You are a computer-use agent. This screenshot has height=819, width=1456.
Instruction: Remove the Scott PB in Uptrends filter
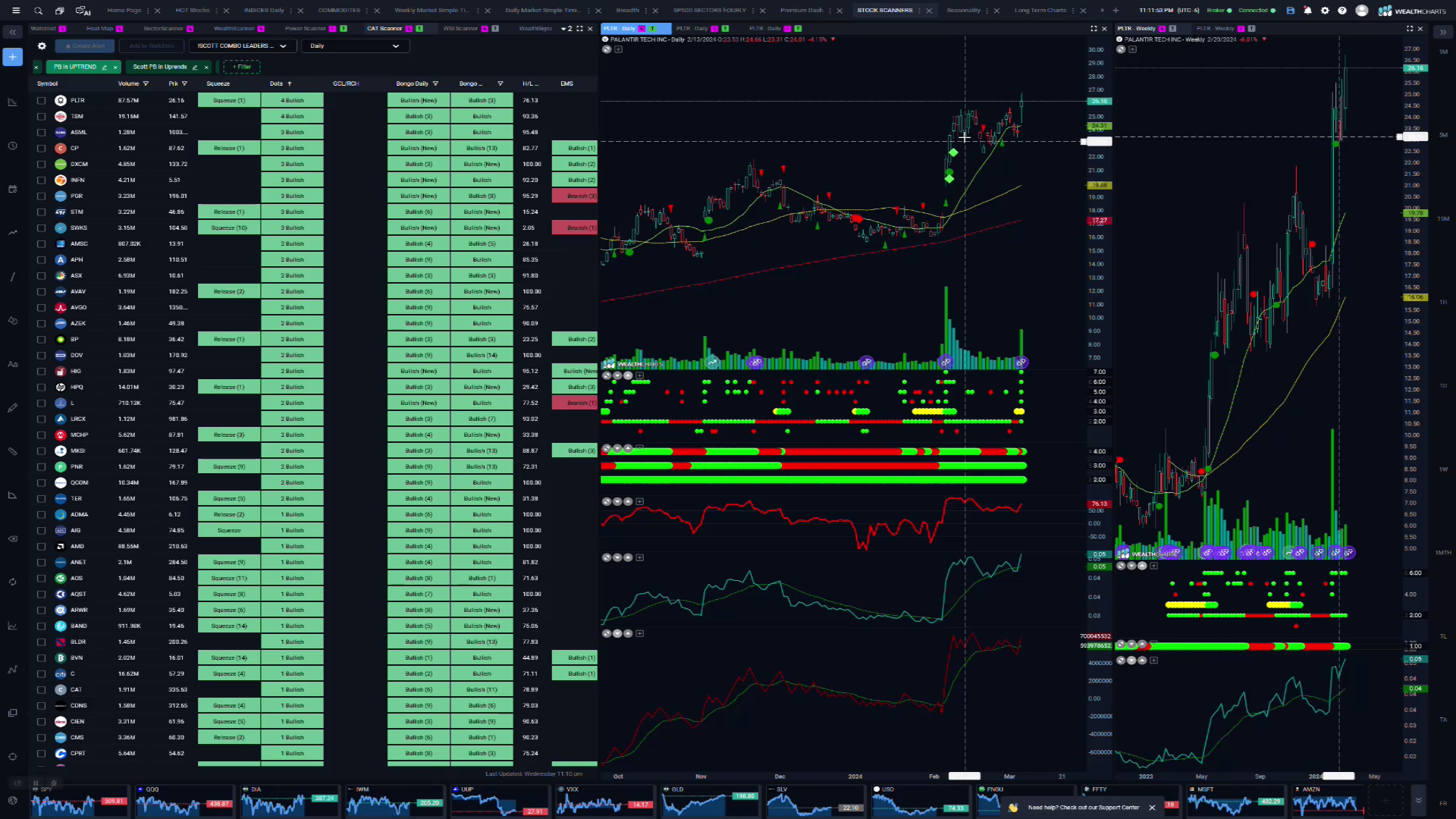tap(206, 67)
